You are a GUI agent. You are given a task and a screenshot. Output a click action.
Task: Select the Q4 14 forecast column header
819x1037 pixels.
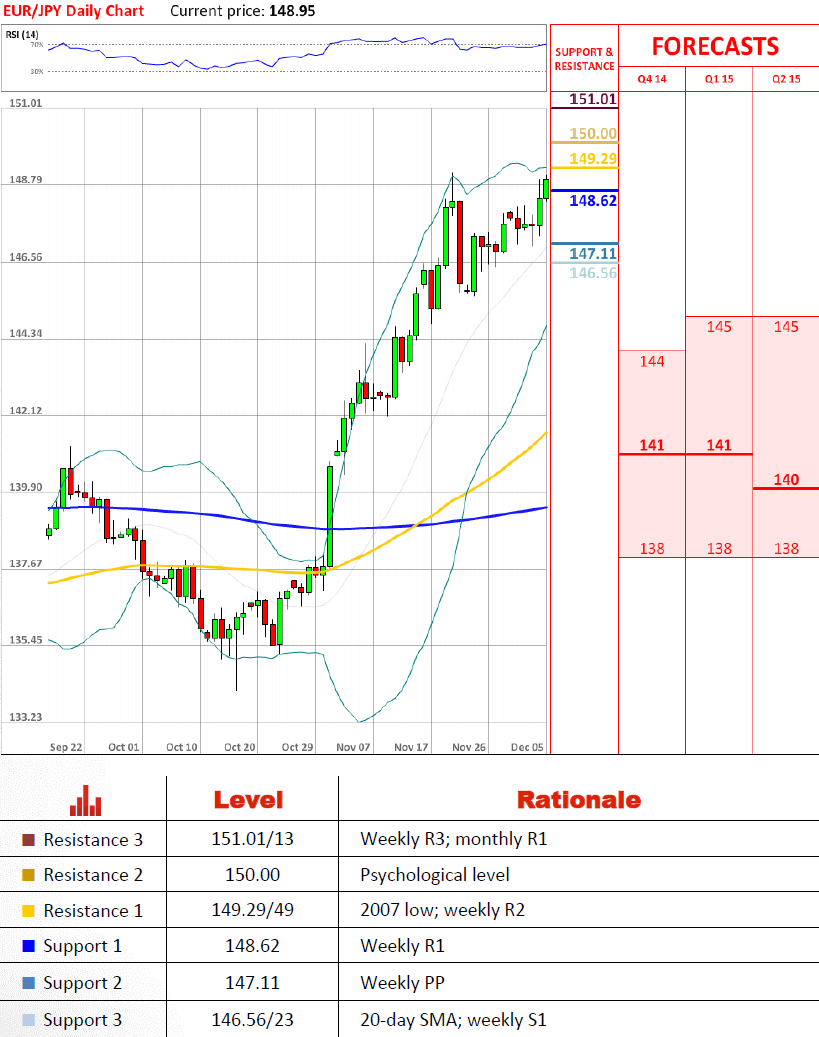(652, 79)
